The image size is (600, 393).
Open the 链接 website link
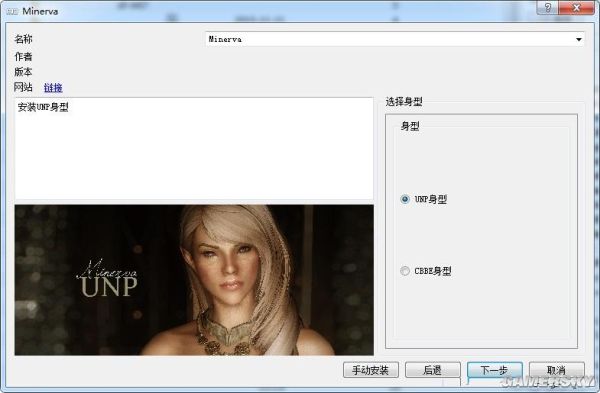coord(53,88)
